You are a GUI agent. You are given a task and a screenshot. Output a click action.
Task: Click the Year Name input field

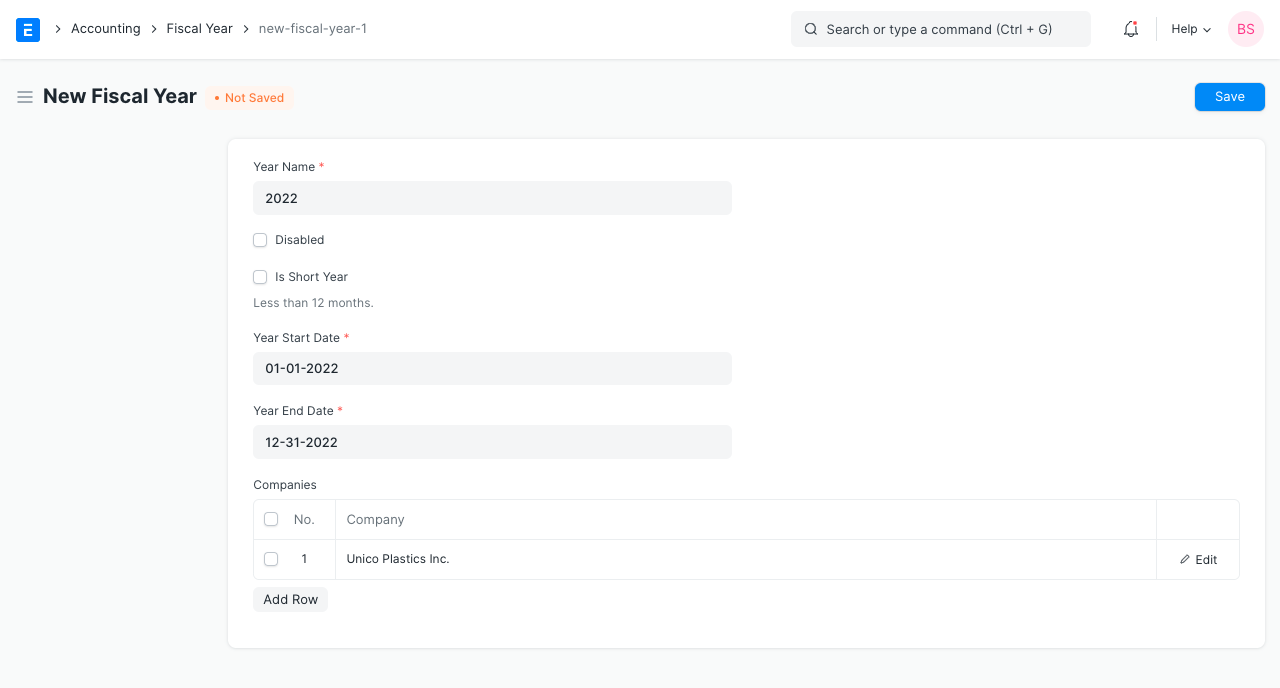[492, 198]
